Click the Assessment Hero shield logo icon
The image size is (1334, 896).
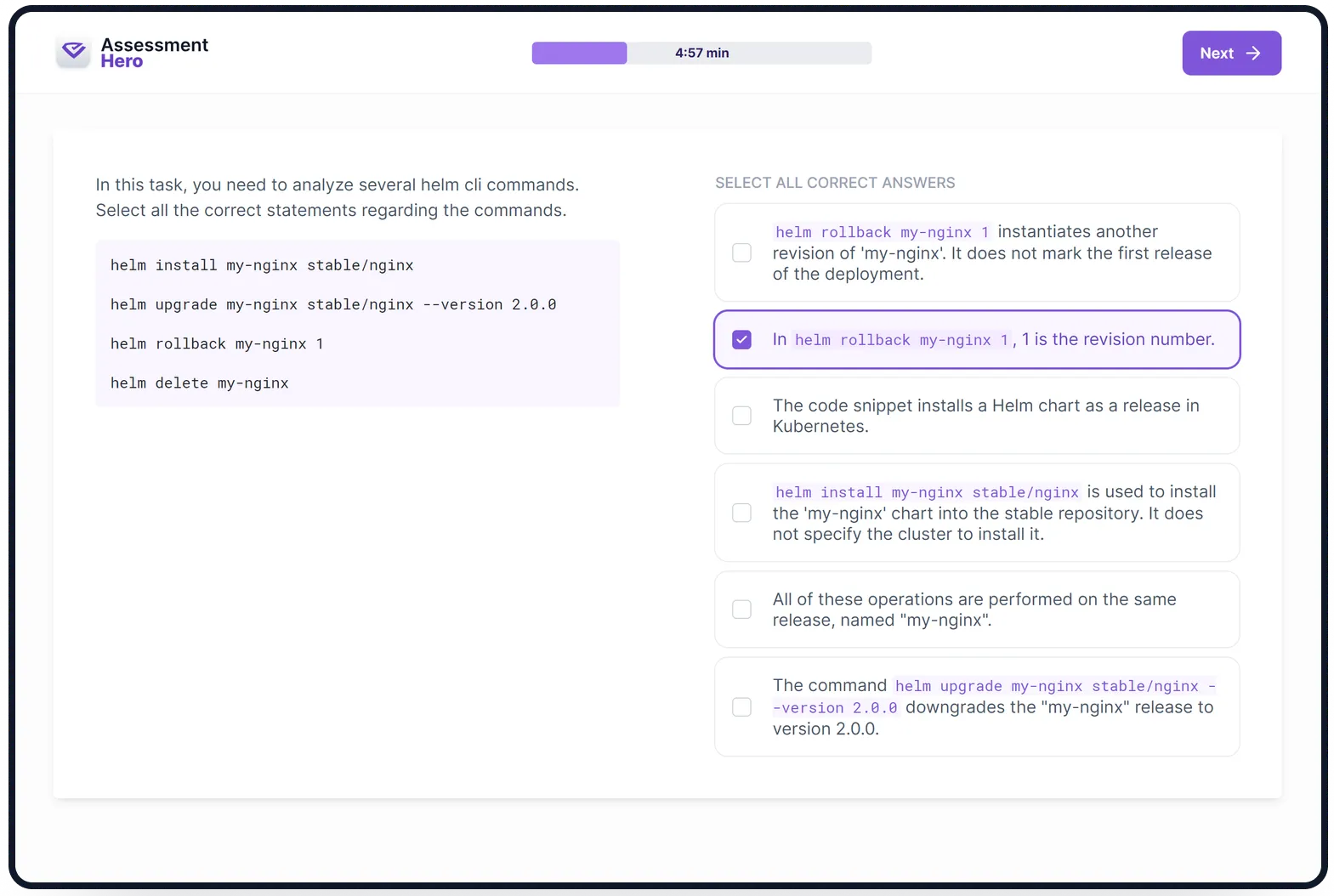click(74, 53)
